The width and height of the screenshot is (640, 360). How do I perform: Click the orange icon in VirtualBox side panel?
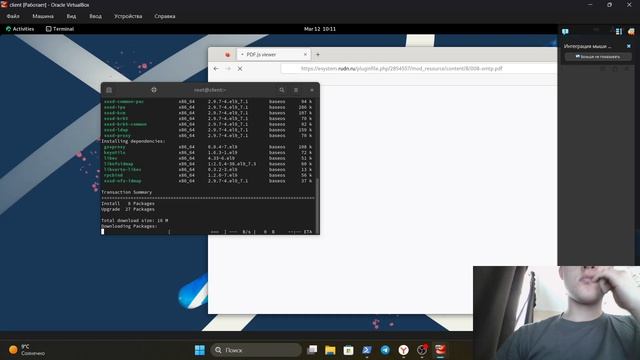point(631,31)
